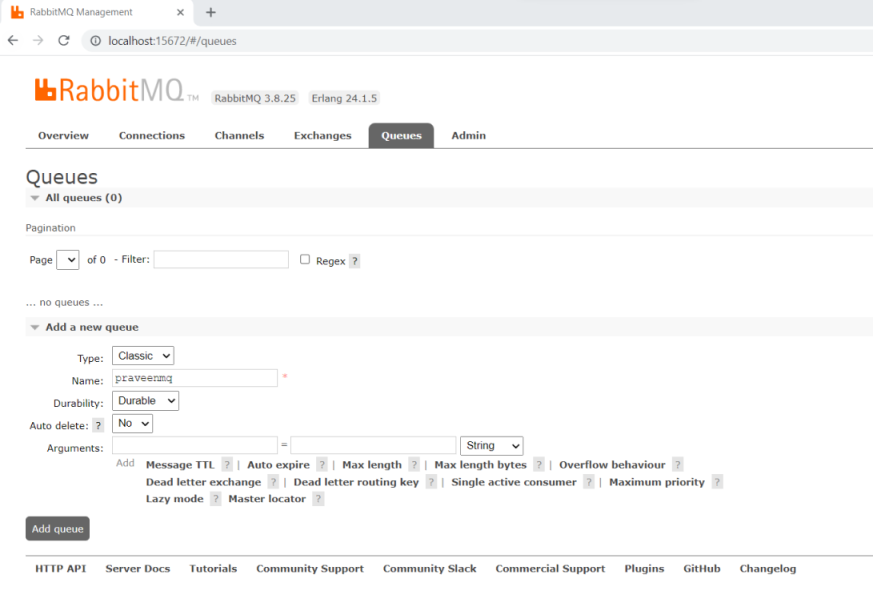
Task: Click the browser forward arrow
Action: [38, 40]
